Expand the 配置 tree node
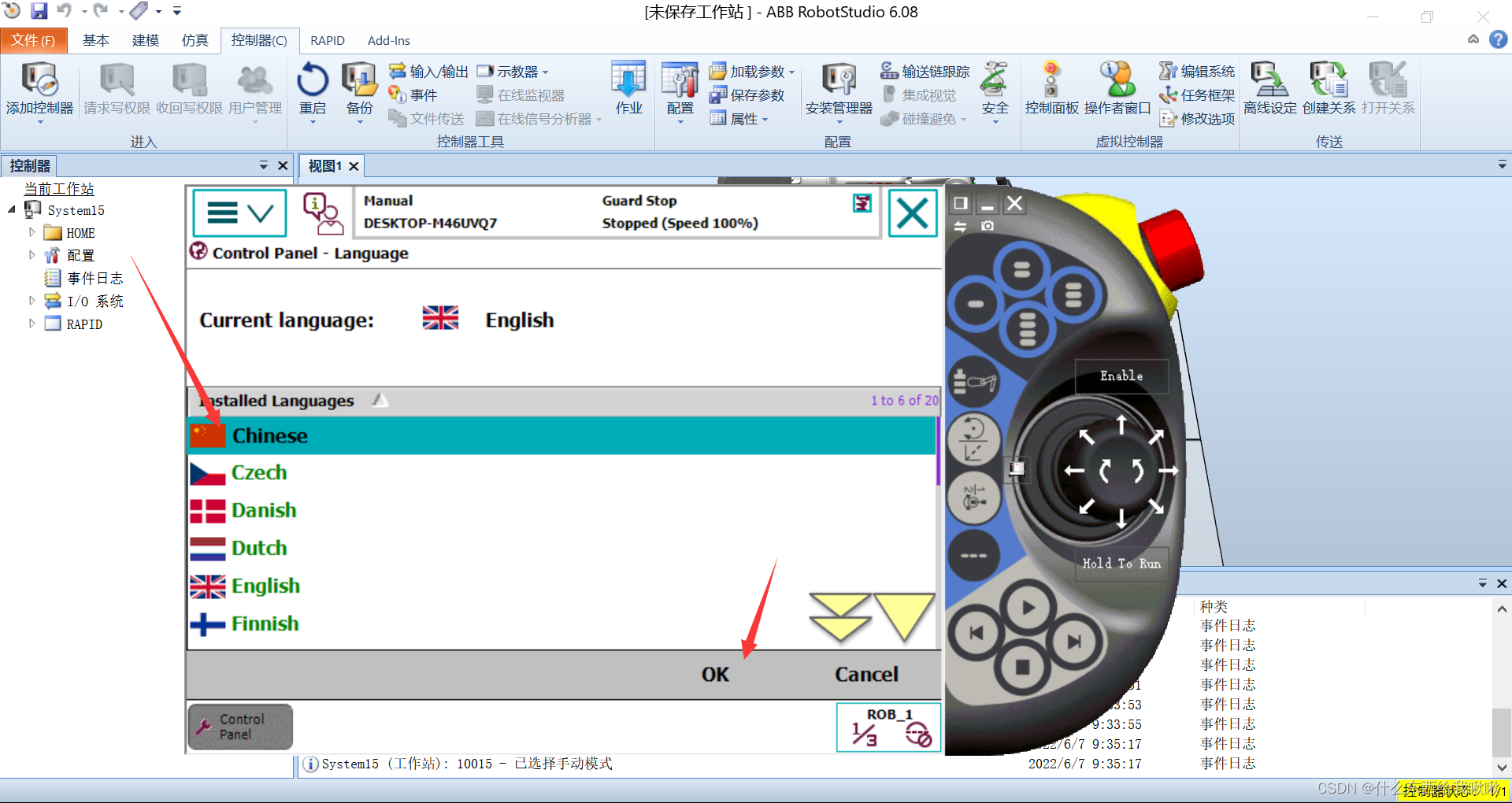The width and height of the screenshot is (1512, 803). pos(32,255)
